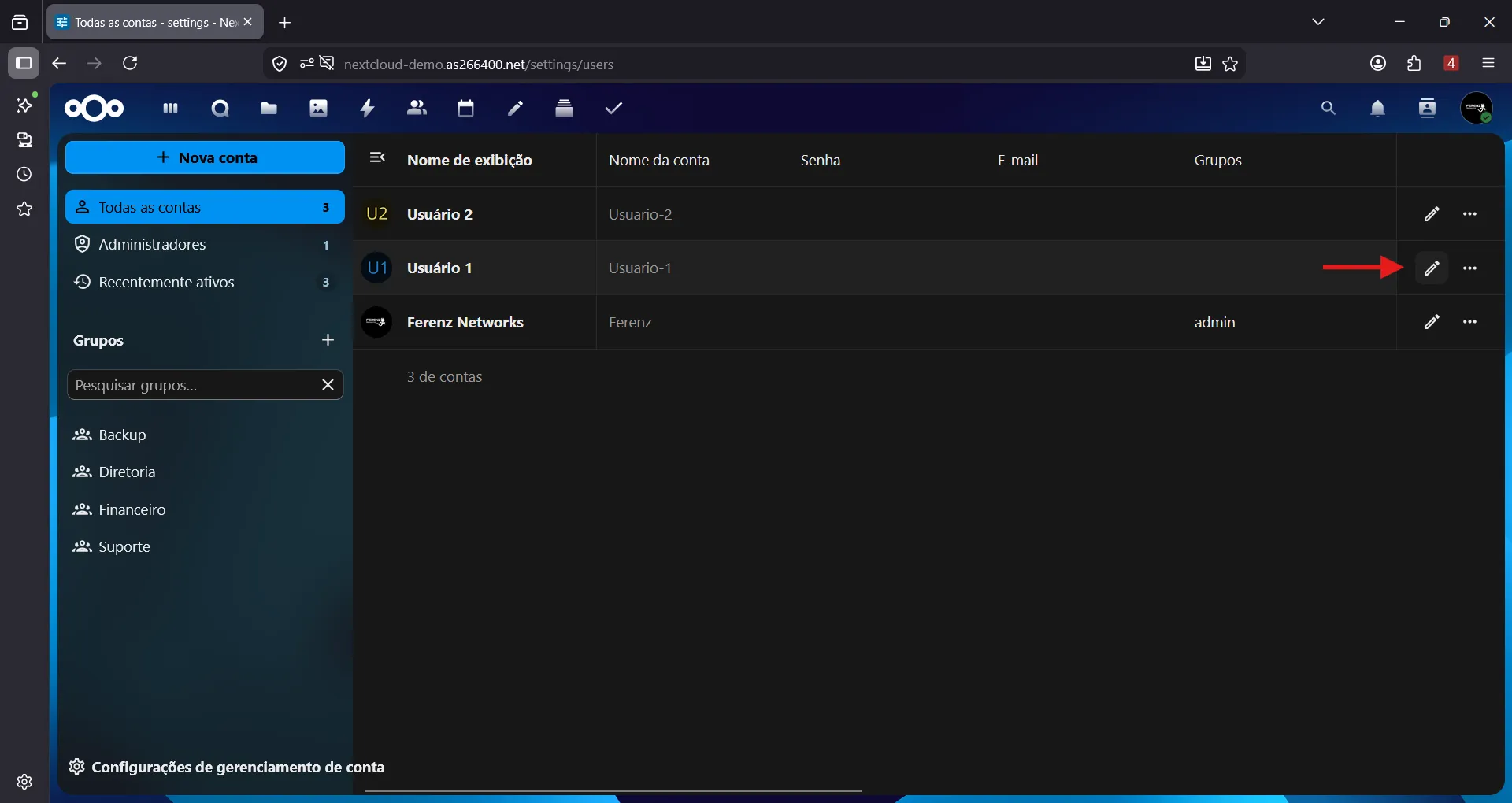Bookmark the page with star icon
1512x803 pixels.
tap(1231, 64)
